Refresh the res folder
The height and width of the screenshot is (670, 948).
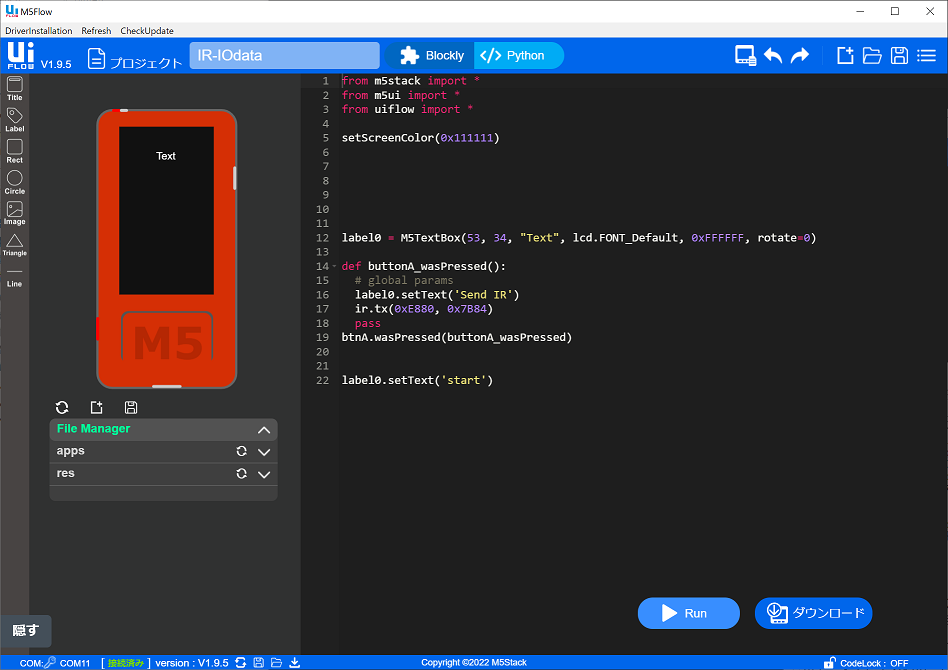click(x=241, y=473)
